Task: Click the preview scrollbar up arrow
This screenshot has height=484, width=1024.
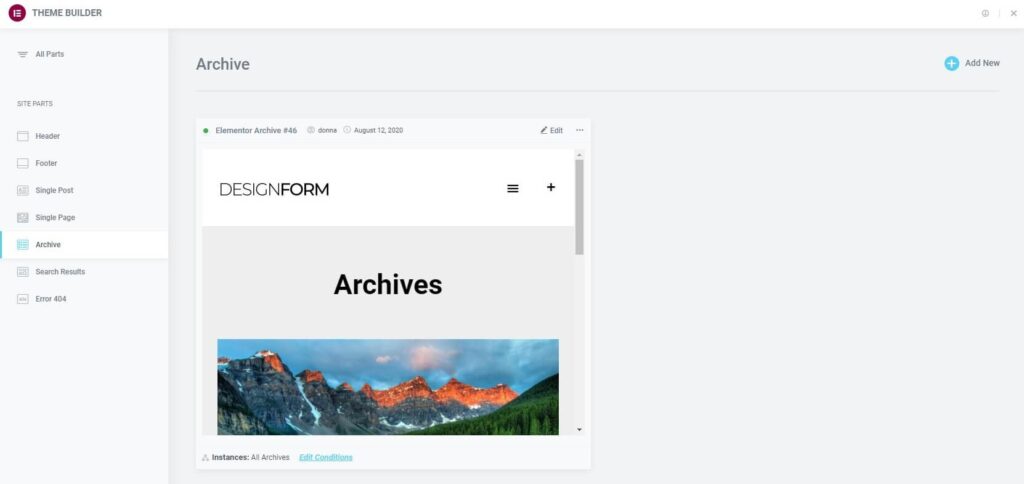Action: click(x=579, y=155)
